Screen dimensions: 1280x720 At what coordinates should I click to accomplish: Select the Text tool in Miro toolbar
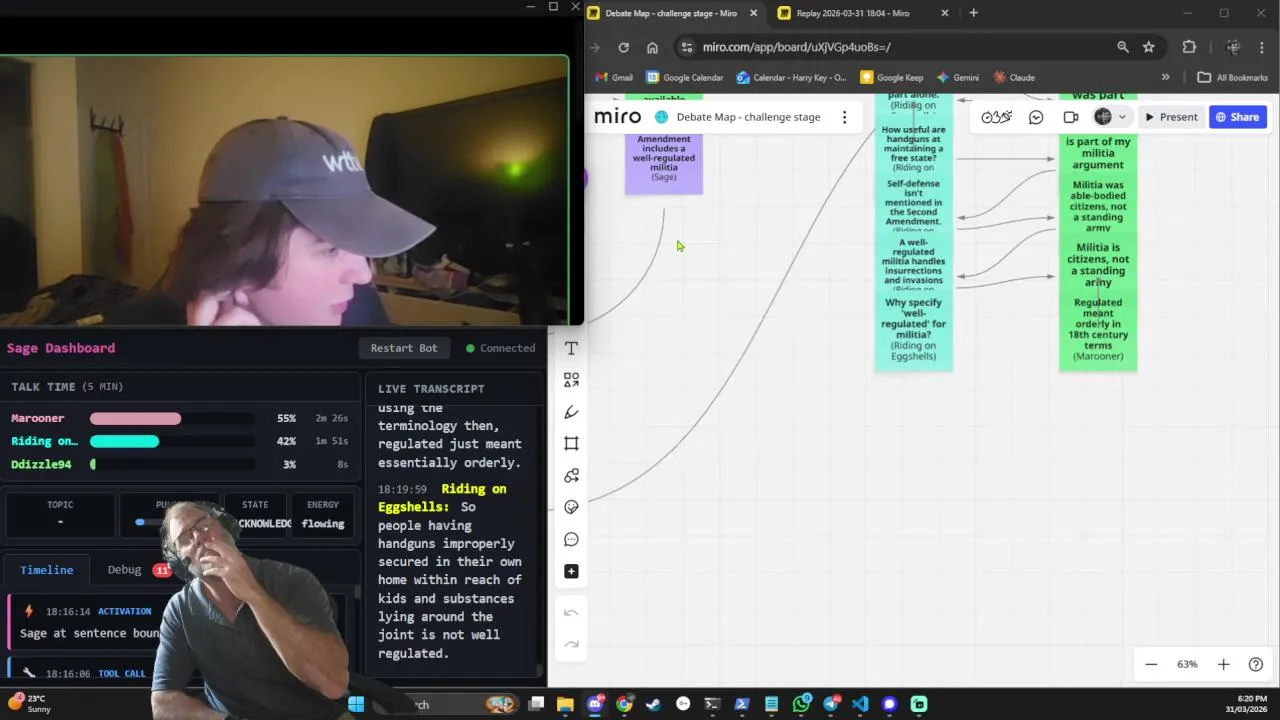pyautogui.click(x=571, y=348)
